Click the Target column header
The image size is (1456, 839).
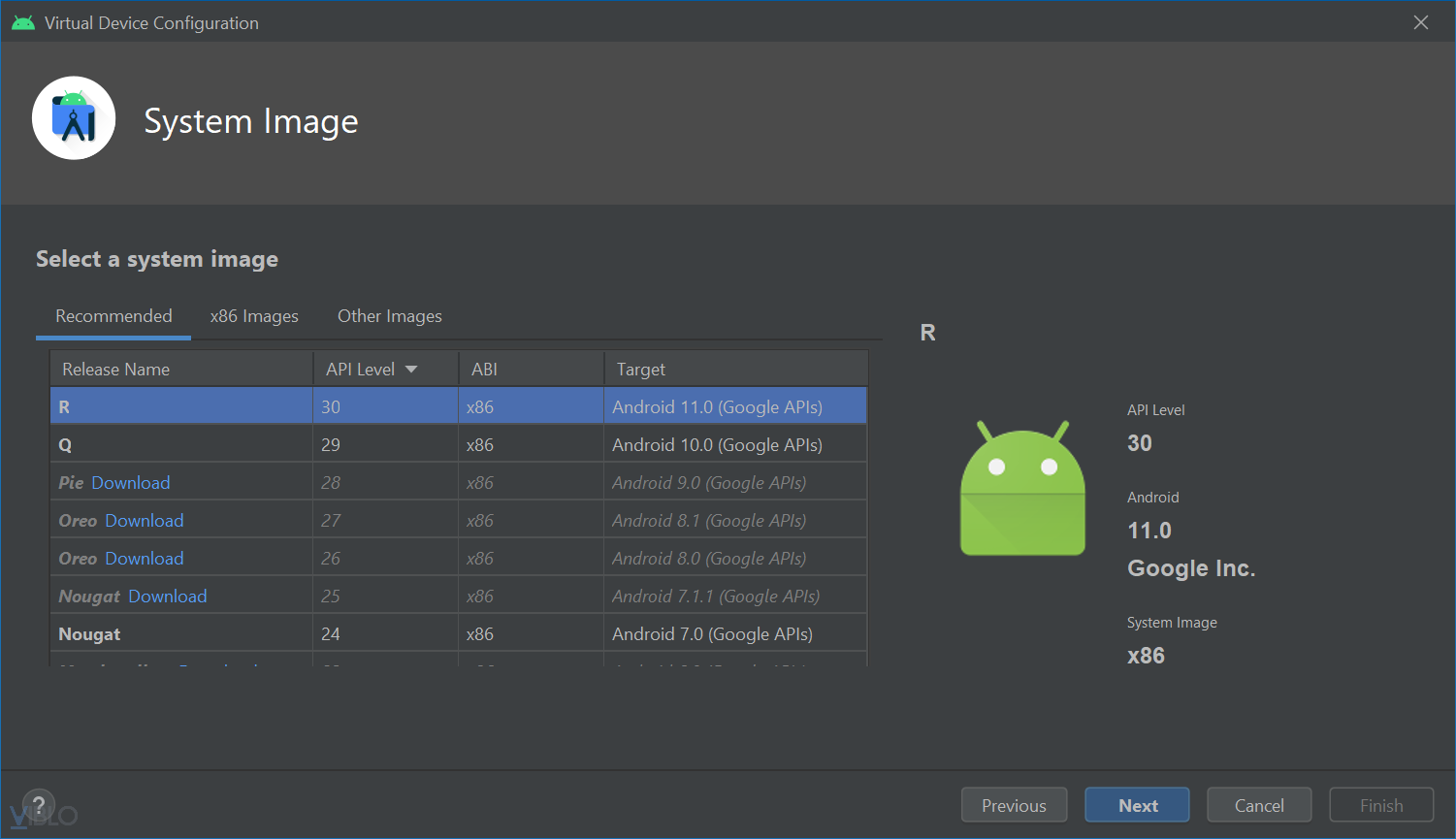pyautogui.click(x=641, y=370)
